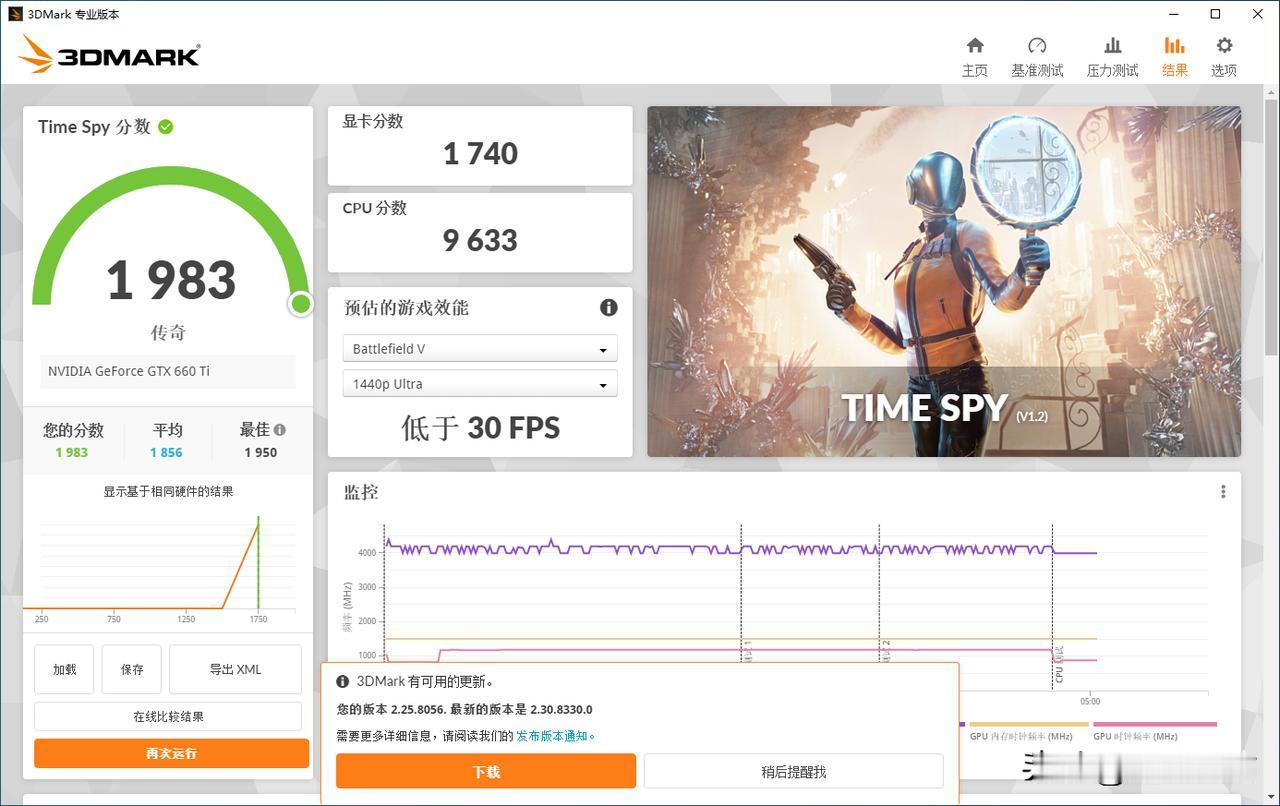Viewport: 1280px width, 806px height.
Task: Click the 3DMark logo in the header
Action: point(109,55)
